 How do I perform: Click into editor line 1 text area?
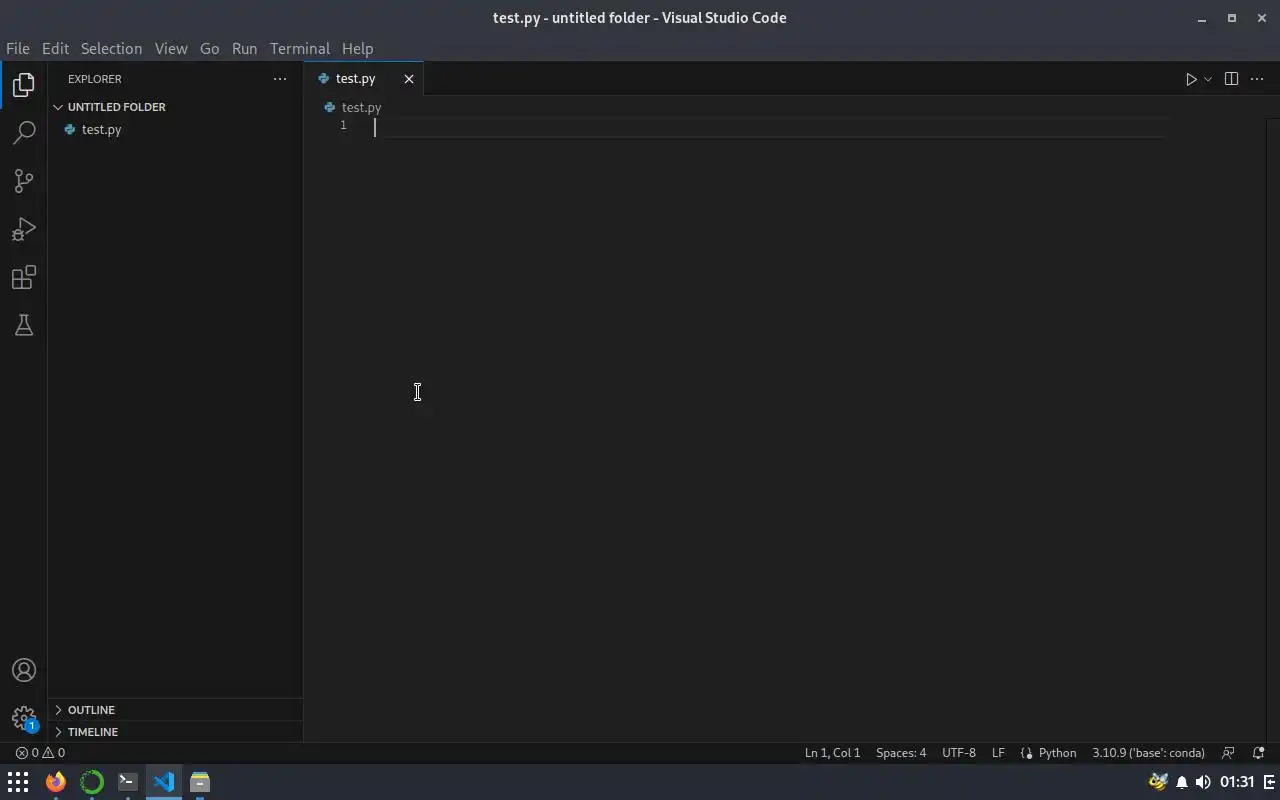pos(768,127)
